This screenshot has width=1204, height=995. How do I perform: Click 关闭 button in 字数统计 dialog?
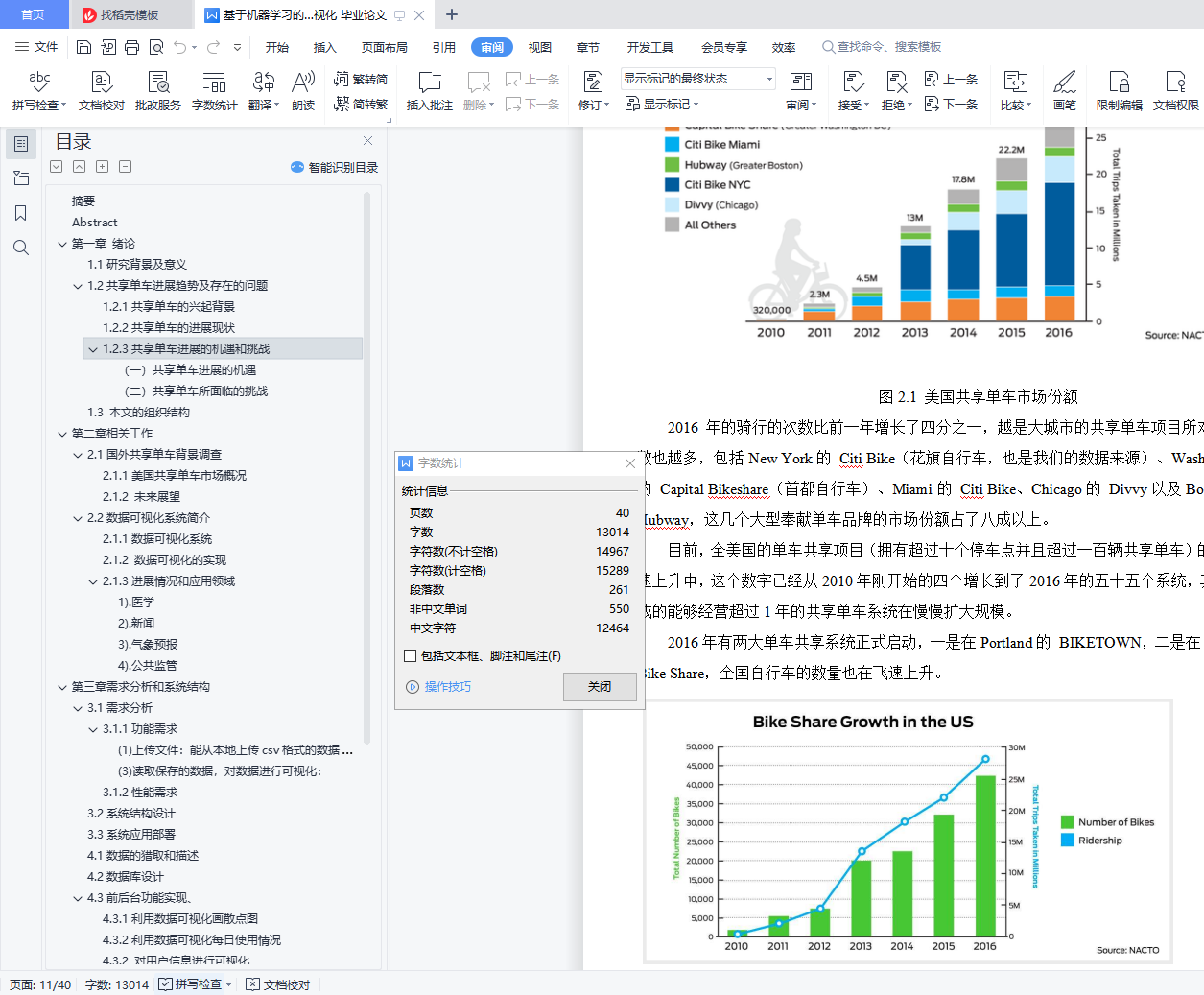pos(600,686)
